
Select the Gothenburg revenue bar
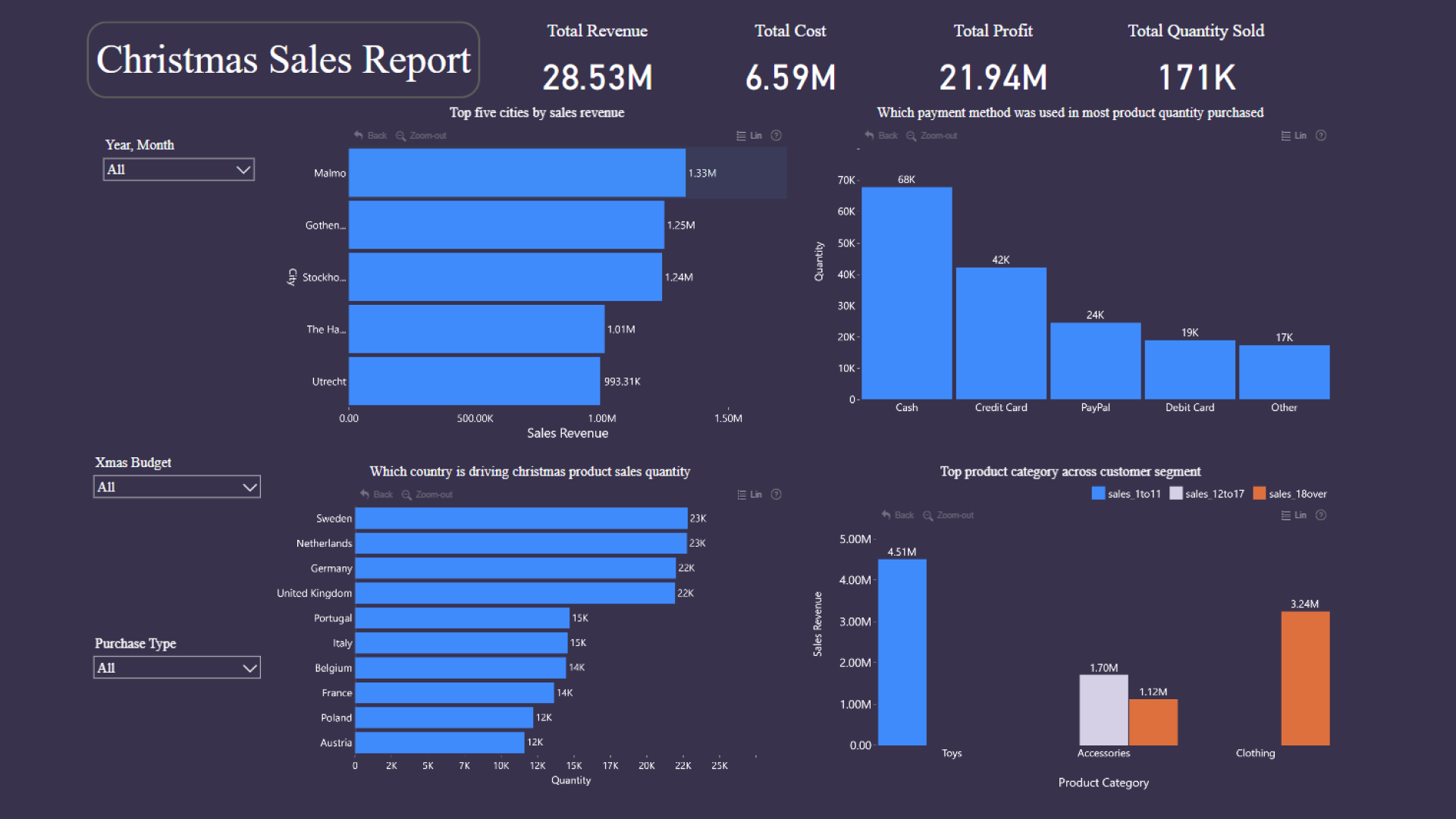coord(507,225)
